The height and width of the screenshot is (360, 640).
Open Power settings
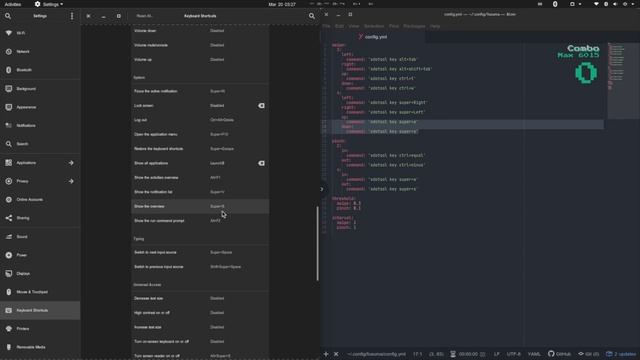click(x=40, y=255)
